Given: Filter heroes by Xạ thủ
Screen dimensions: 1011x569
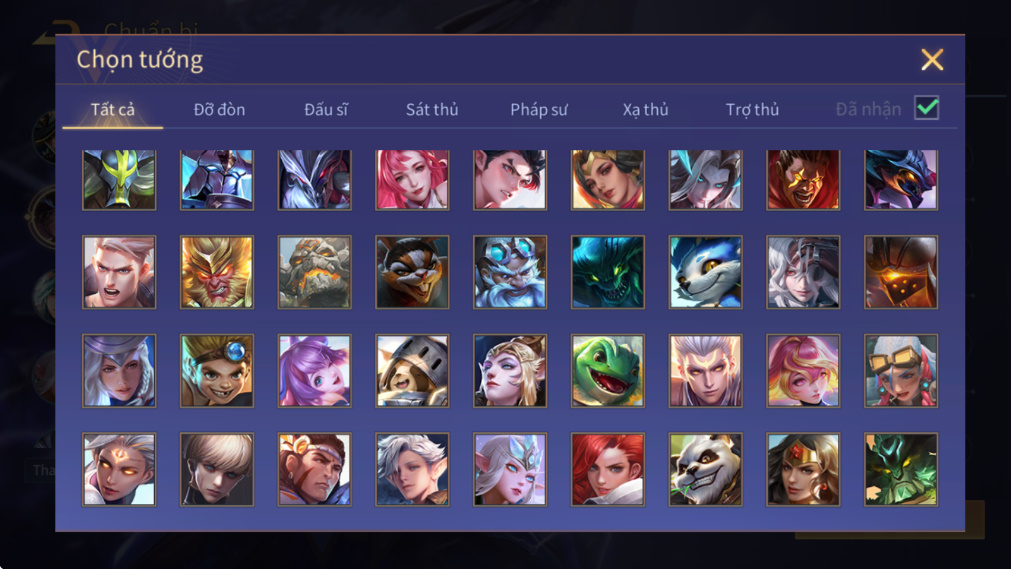Looking at the screenshot, I should [645, 110].
